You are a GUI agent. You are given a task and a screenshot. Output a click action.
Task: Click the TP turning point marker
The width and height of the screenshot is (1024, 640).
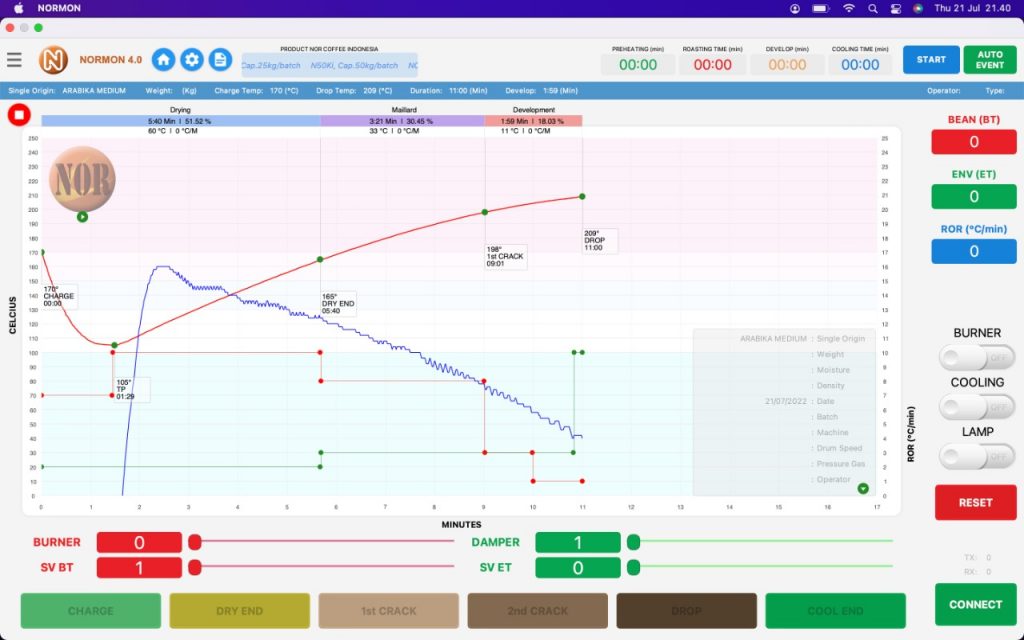[114, 345]
